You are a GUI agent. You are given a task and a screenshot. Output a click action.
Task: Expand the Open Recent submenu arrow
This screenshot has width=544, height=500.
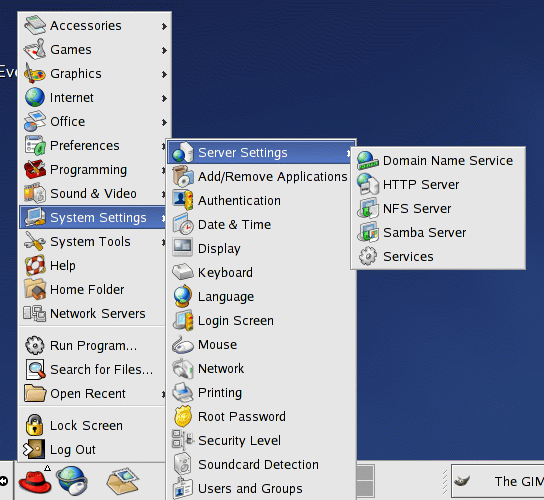tap(163, 394)
